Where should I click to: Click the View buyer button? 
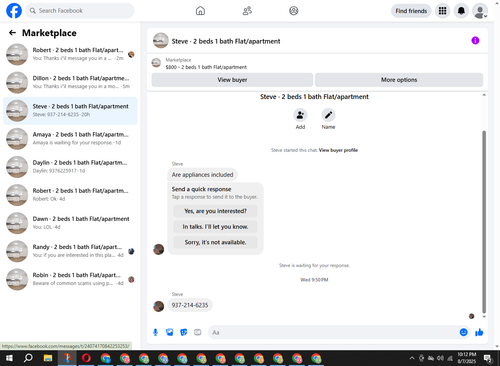click(x=232, y=80)
